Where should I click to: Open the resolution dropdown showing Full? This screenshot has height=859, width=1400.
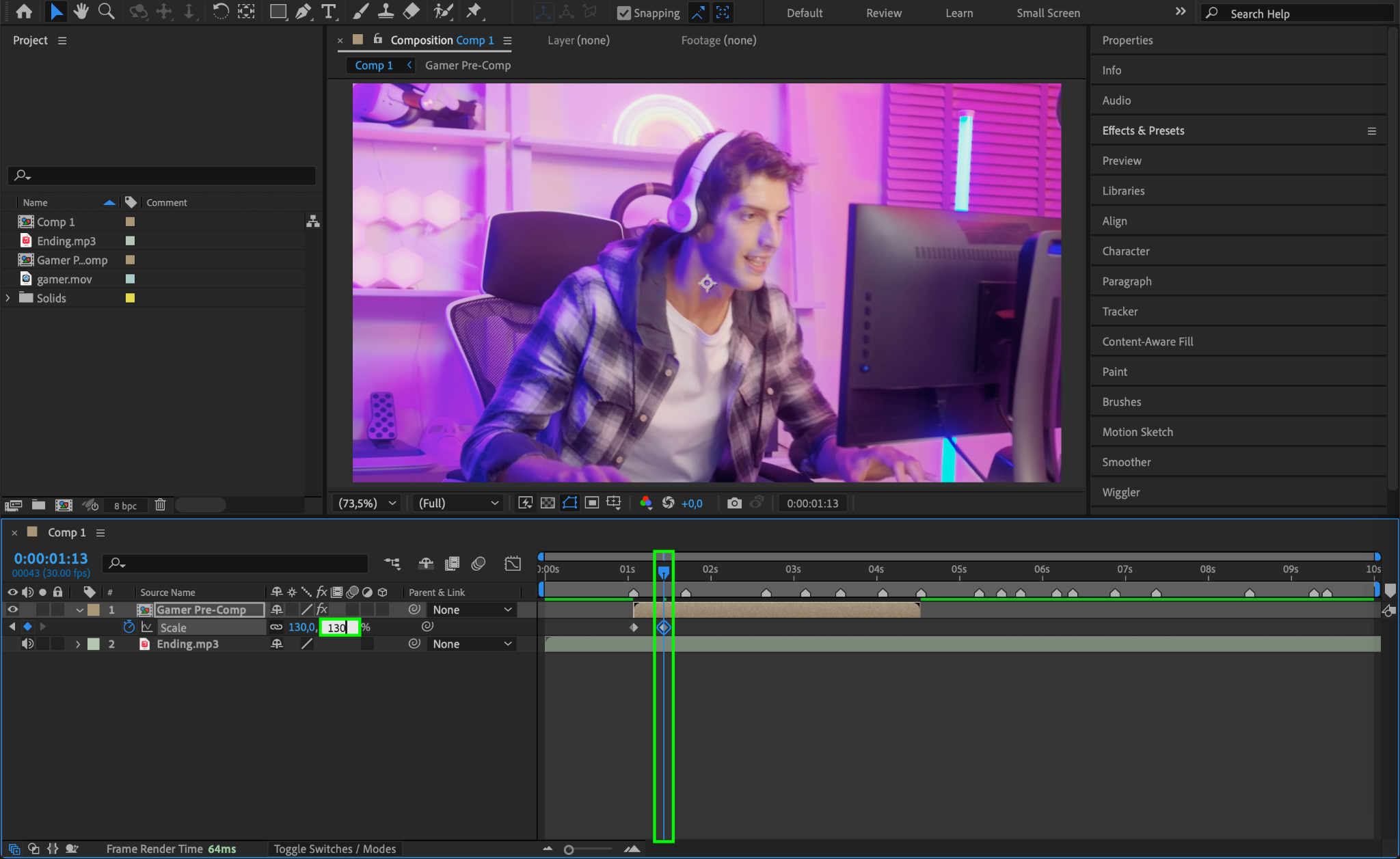point(458,503)
